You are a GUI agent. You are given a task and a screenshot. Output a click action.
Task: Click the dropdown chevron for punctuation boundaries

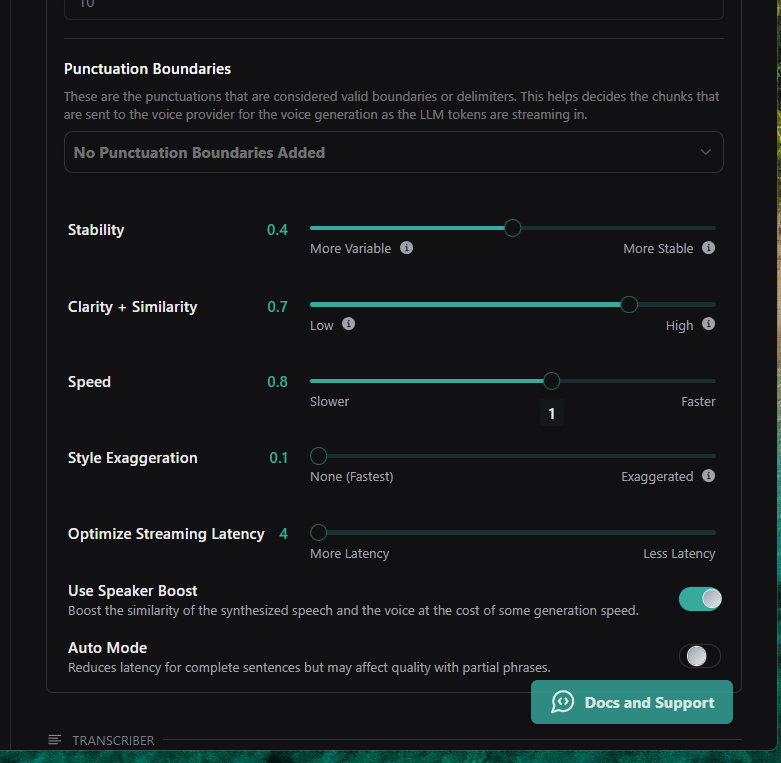[706, 153]
